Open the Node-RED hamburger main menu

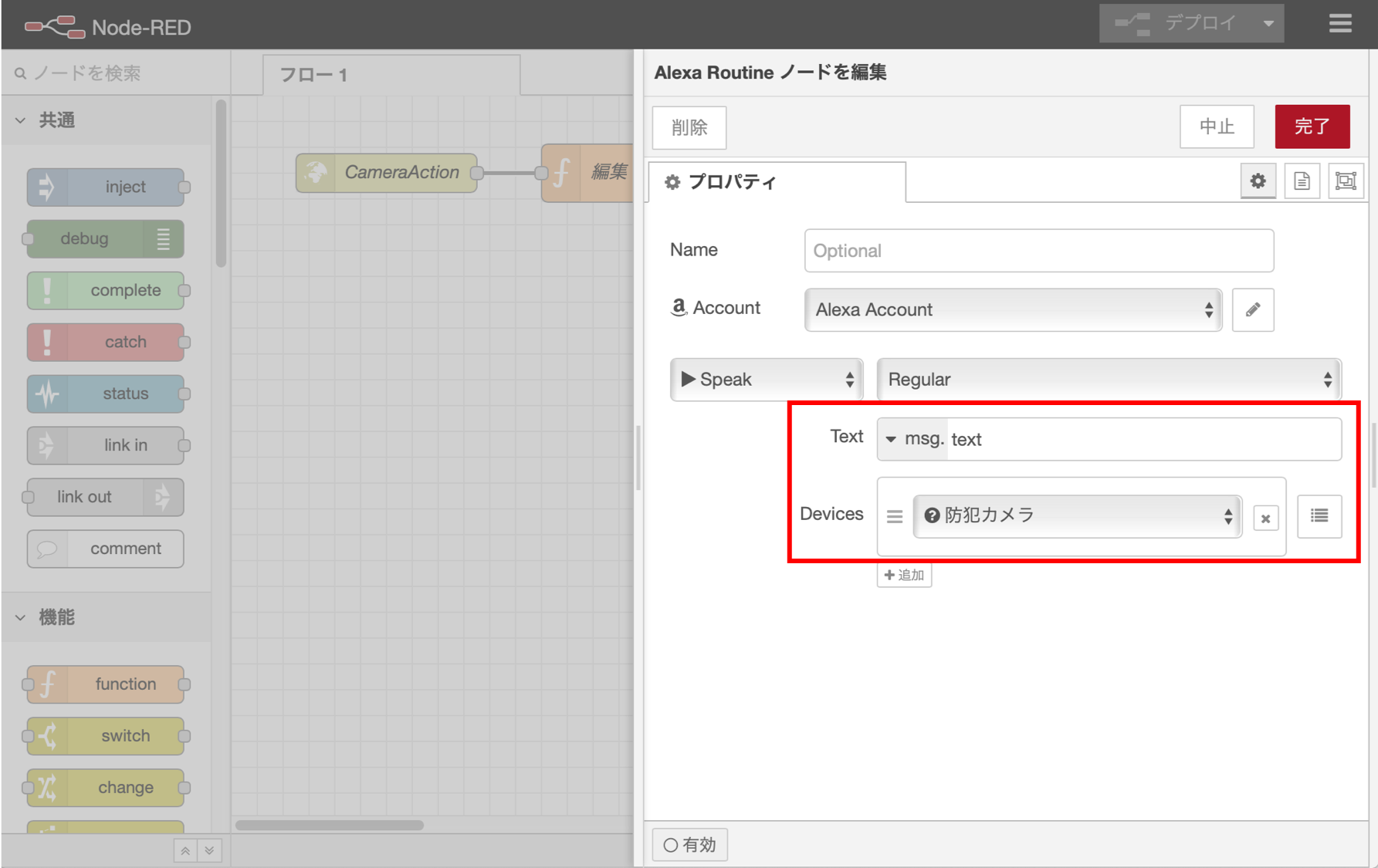(1340, 24)
